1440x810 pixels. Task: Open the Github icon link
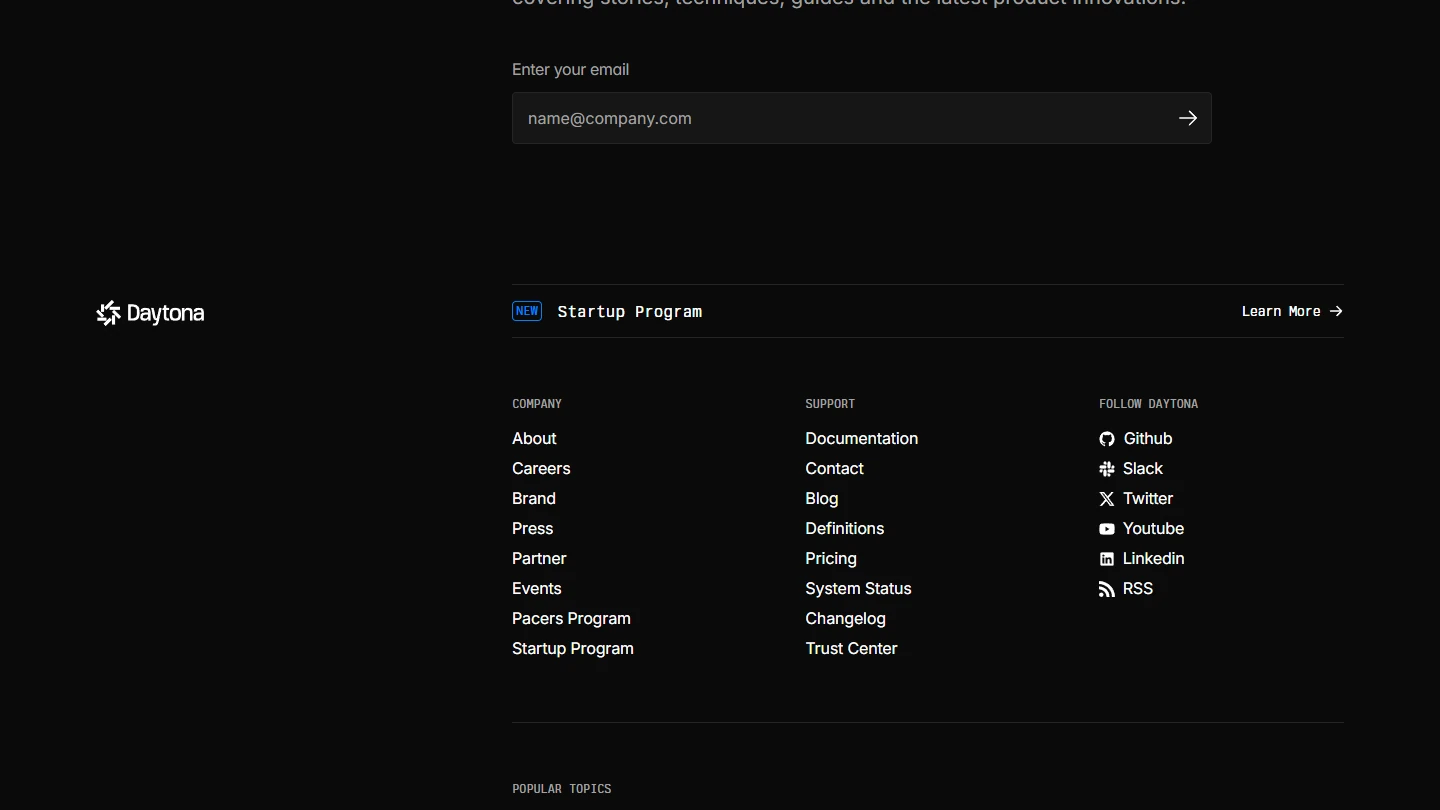pyautogui.click(x=1107, y=439)
